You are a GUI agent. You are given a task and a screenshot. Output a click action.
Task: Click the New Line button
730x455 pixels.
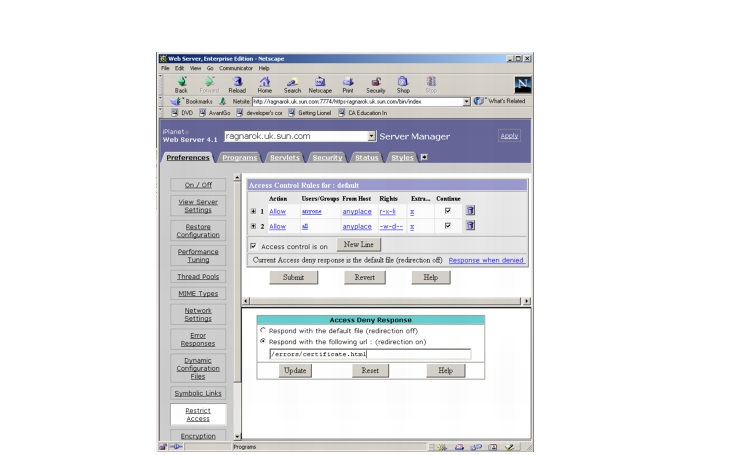(x=358, y=244)
